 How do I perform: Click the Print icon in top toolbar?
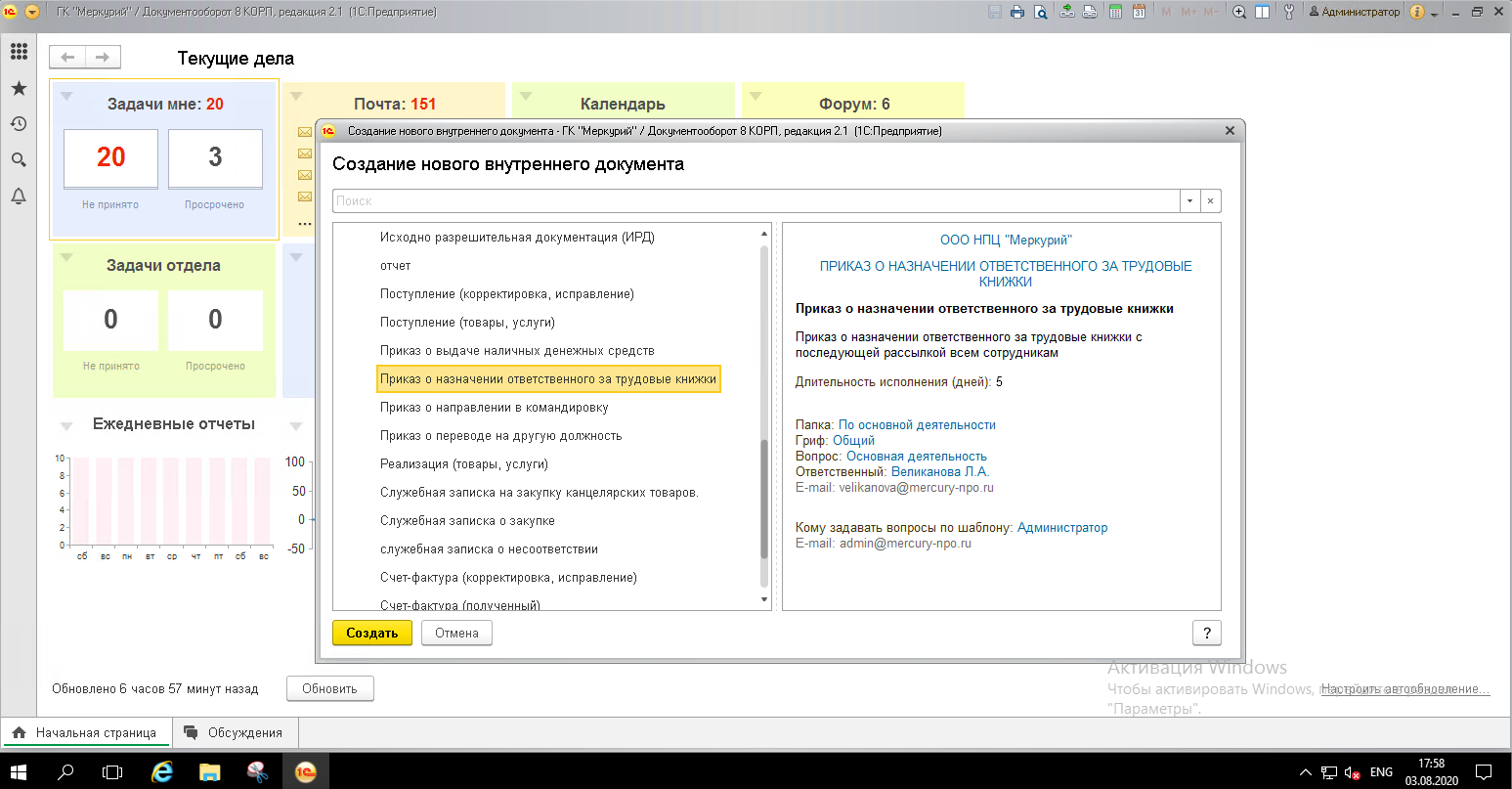[1017, 12]
